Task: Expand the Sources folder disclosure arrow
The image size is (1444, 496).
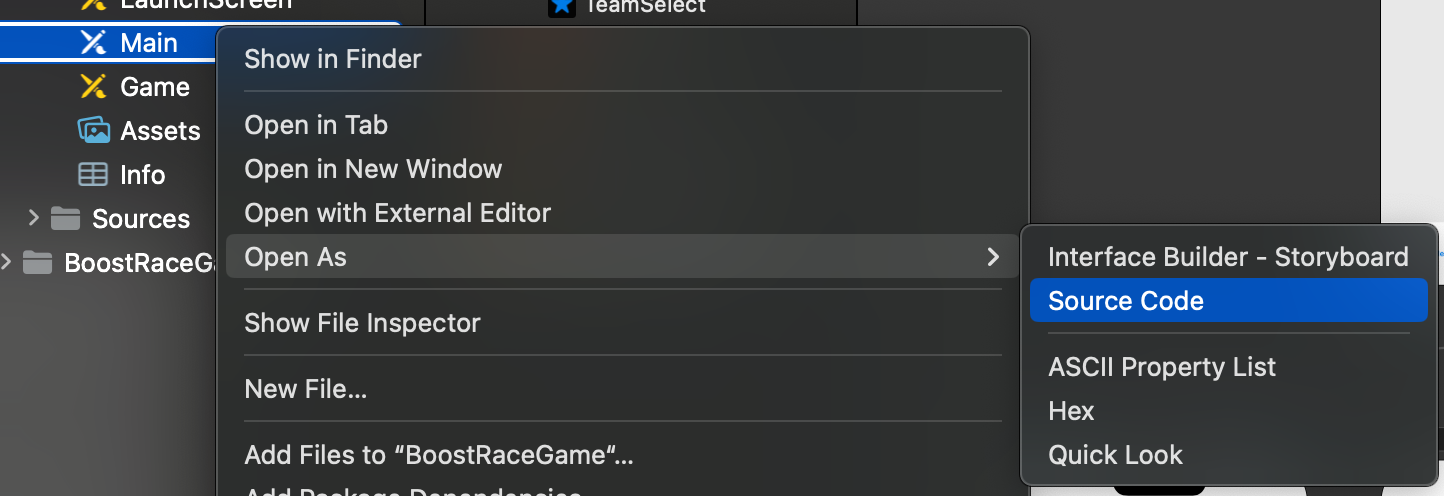Action: 34,218
